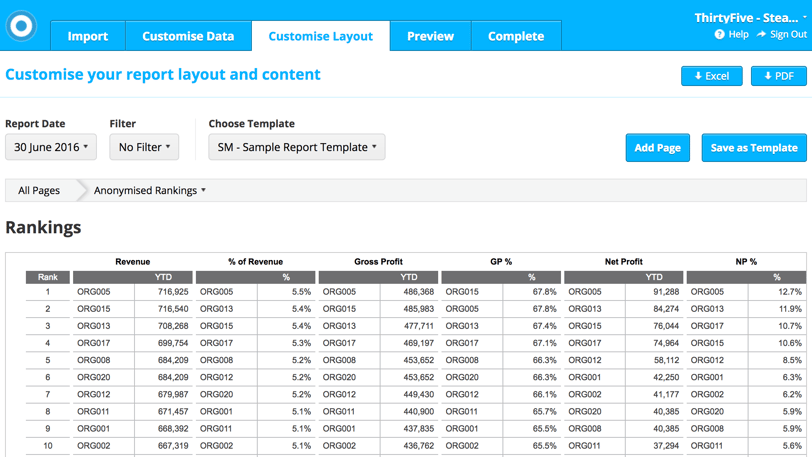Open the Choose Template dropdown
This screenshot has height=457, width=812.
click(297, 147)
